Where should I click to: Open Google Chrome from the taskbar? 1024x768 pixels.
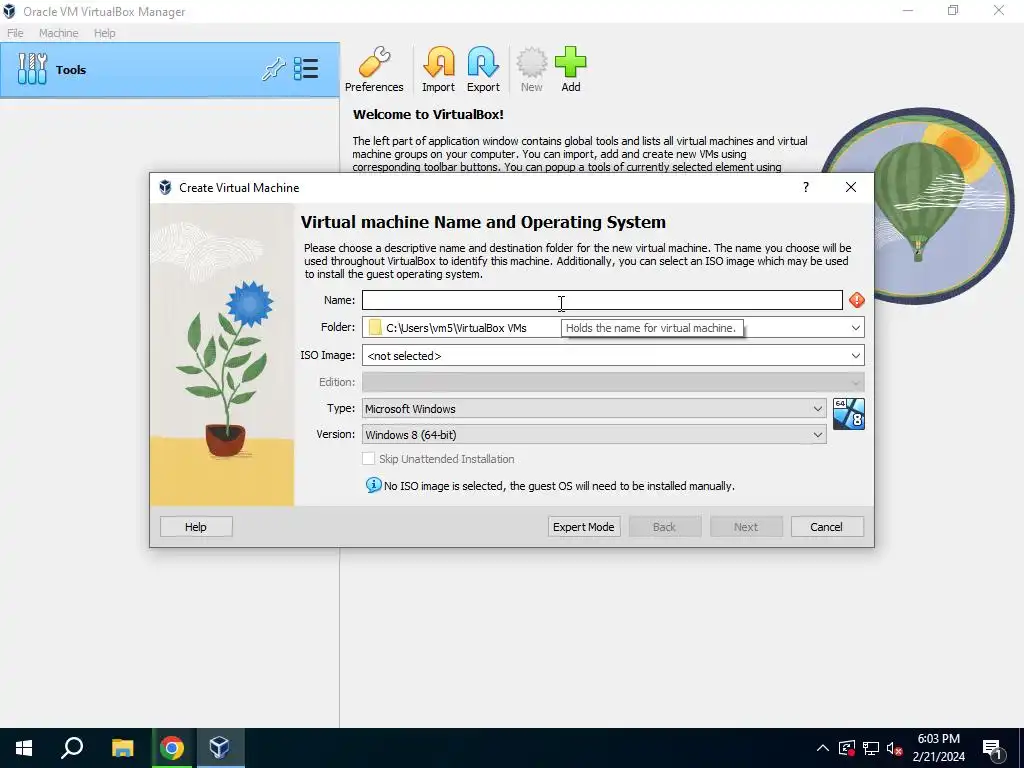(172, 748)
